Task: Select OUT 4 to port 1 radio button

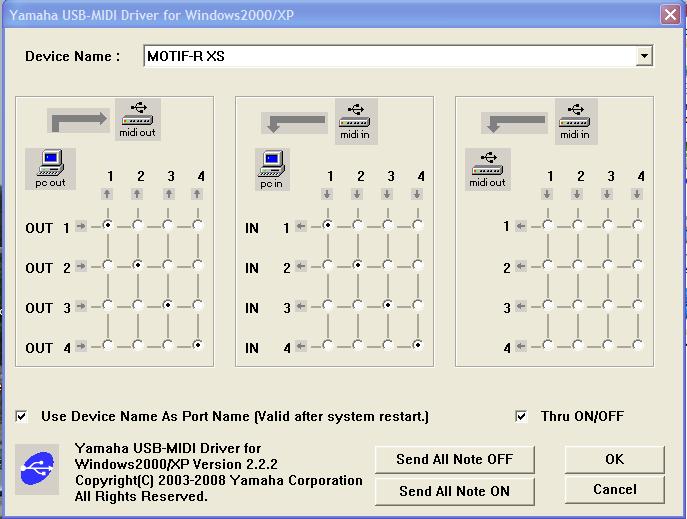Action: tap(108, 345)
